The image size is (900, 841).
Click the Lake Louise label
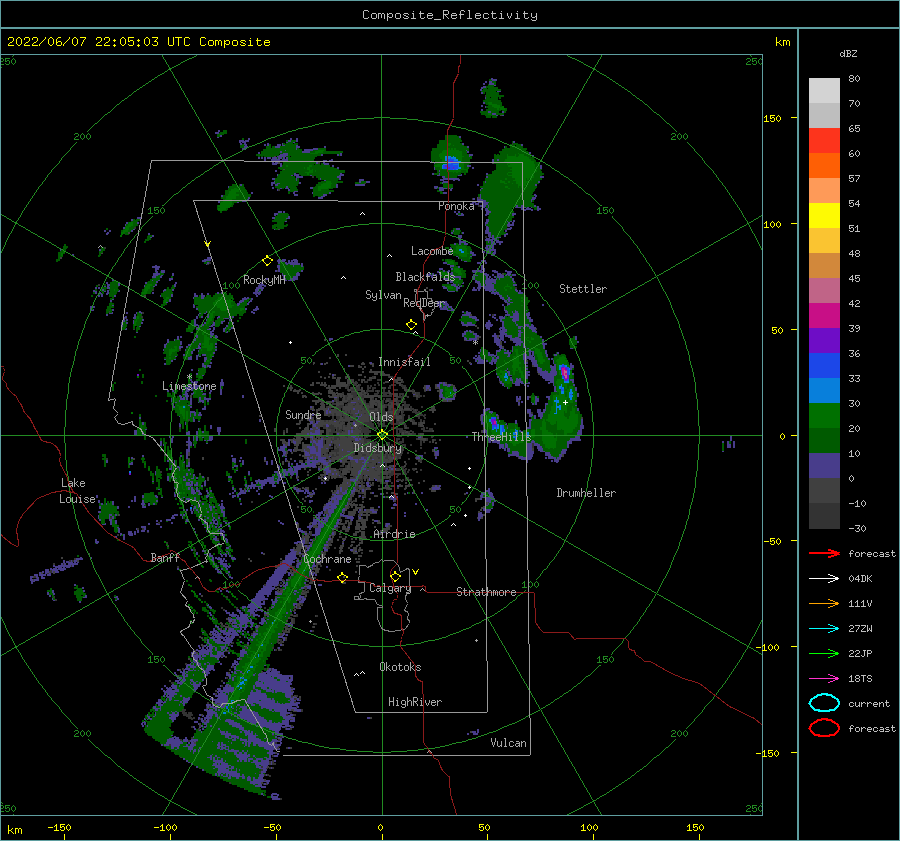(x=77, y=491)
